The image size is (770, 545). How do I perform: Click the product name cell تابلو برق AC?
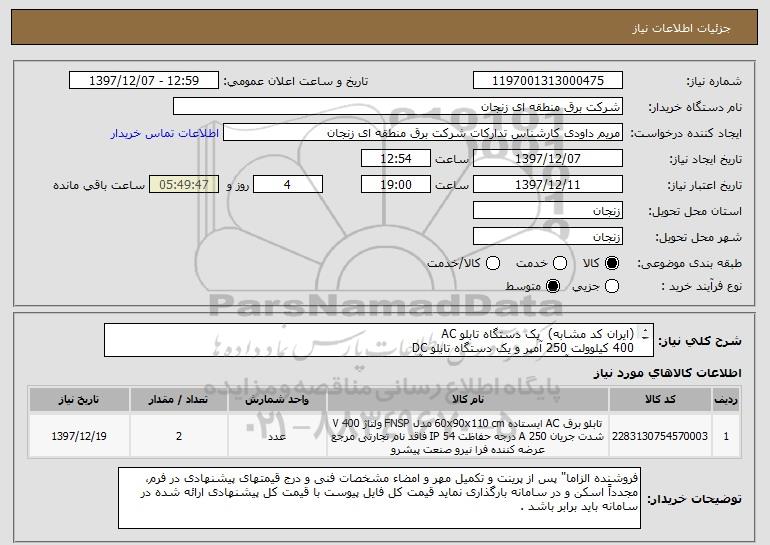click(x=468, y=436)
